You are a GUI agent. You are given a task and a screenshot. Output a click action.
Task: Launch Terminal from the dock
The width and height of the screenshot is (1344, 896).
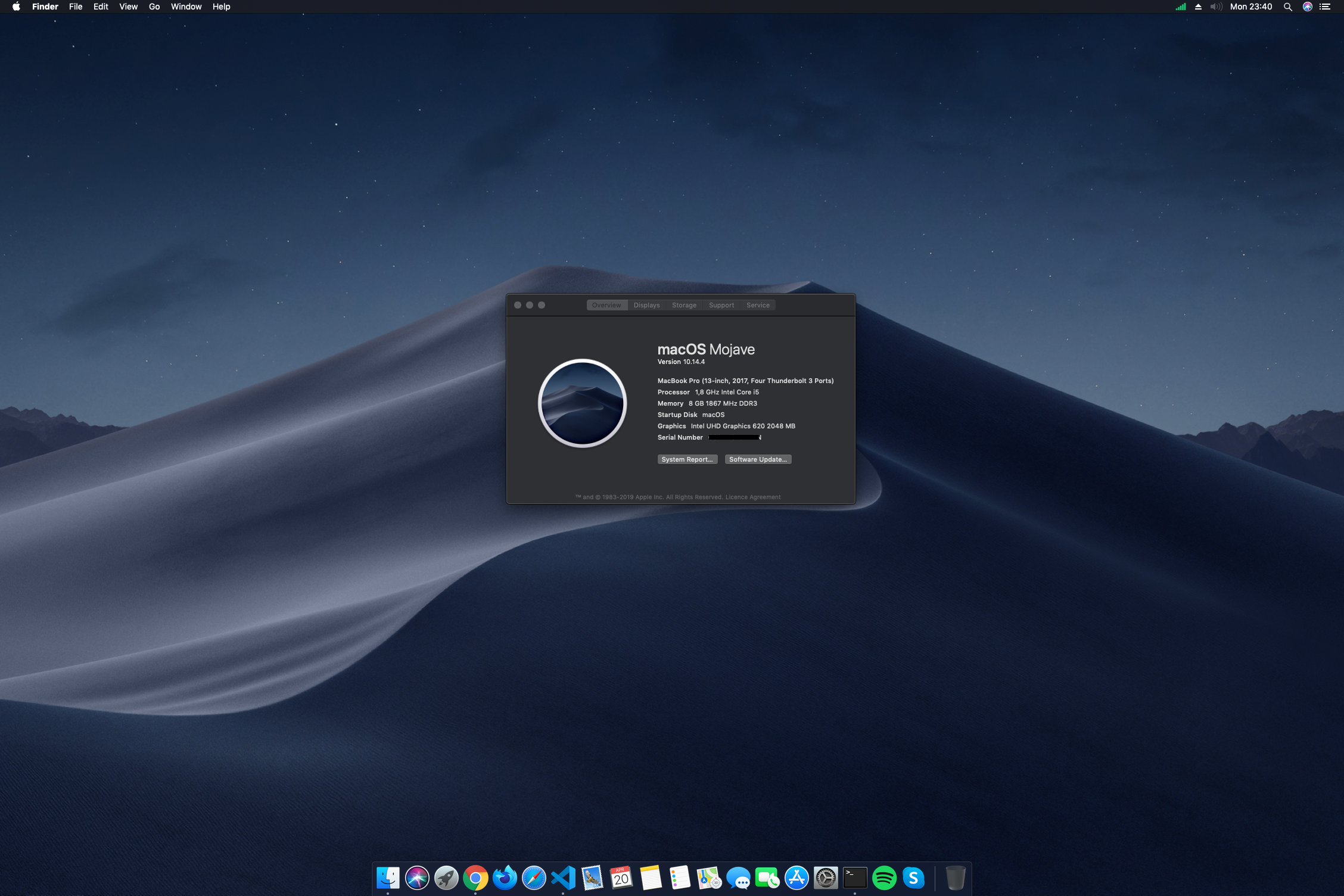pos(854,876)
